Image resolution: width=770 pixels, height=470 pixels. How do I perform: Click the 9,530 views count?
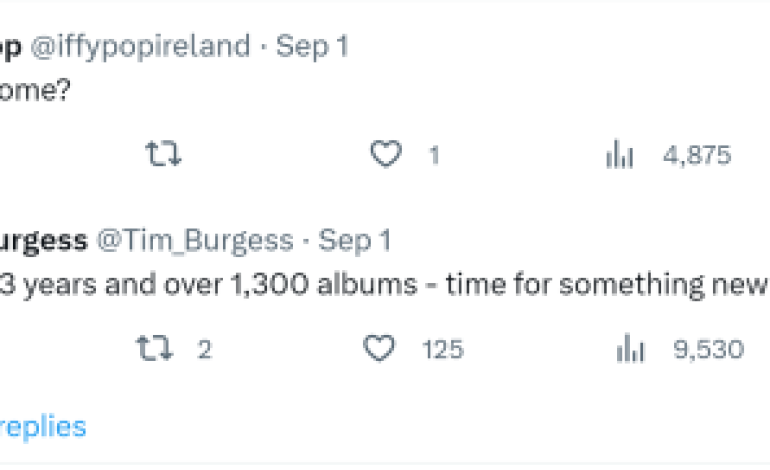click(708, 349)
